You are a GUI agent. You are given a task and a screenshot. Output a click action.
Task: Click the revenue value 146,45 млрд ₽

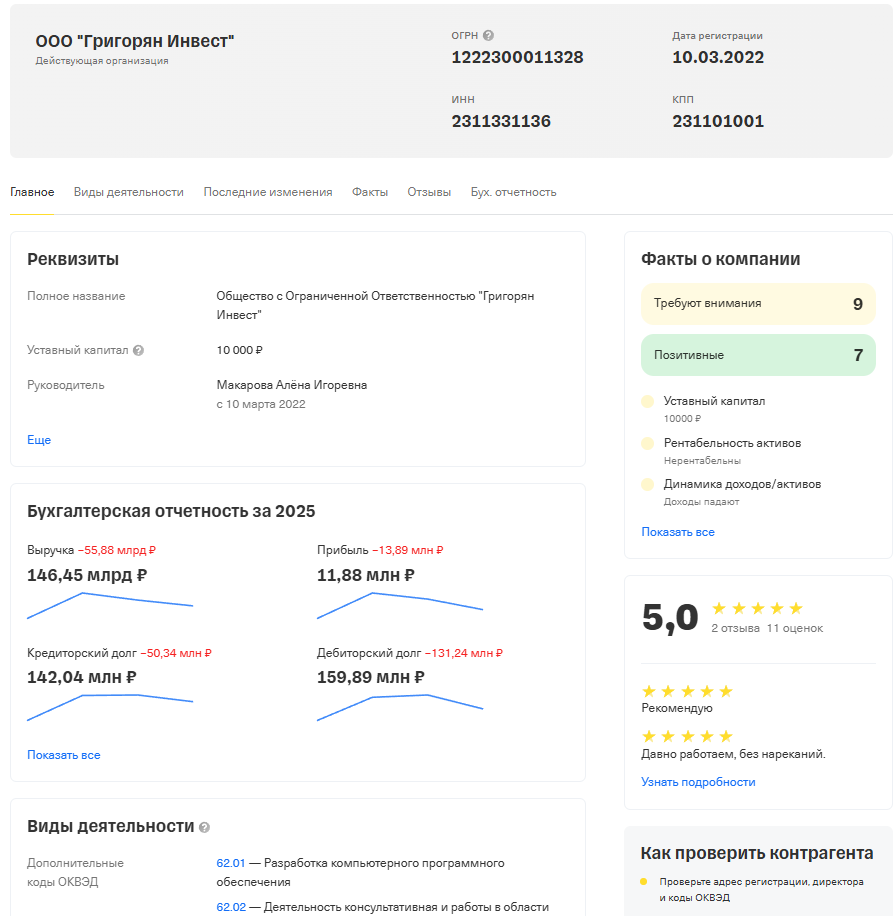pos(87,575)
